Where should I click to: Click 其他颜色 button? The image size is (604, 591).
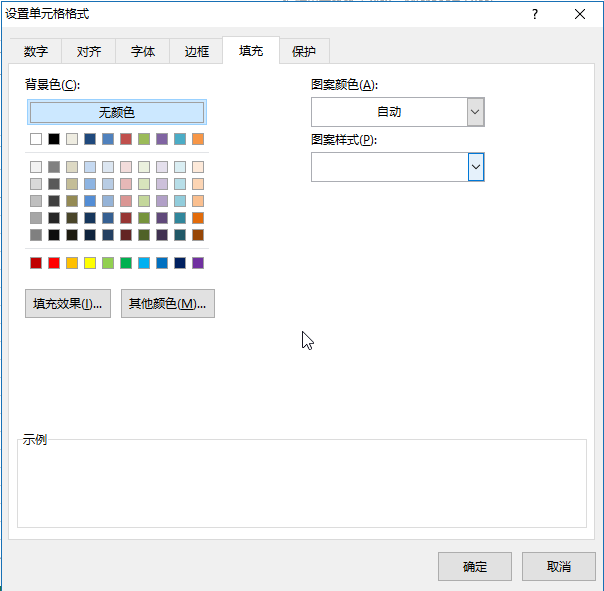pyautogui.click(x=167, y=304)
